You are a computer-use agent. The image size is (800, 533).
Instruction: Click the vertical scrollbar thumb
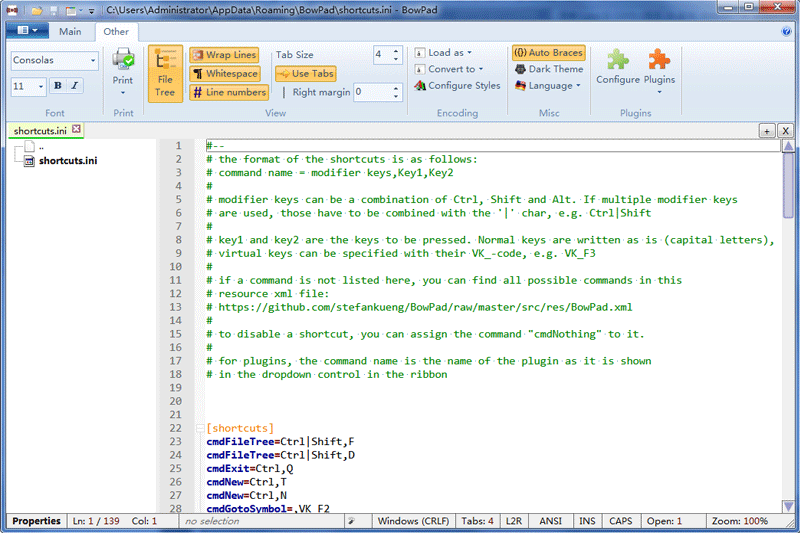point(788,186)
